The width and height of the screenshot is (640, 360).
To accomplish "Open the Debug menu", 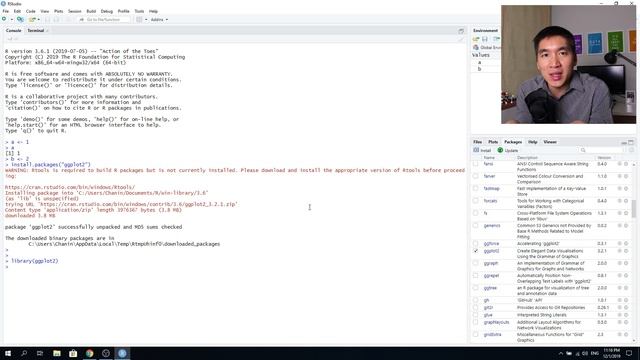I will click(107, 11).
